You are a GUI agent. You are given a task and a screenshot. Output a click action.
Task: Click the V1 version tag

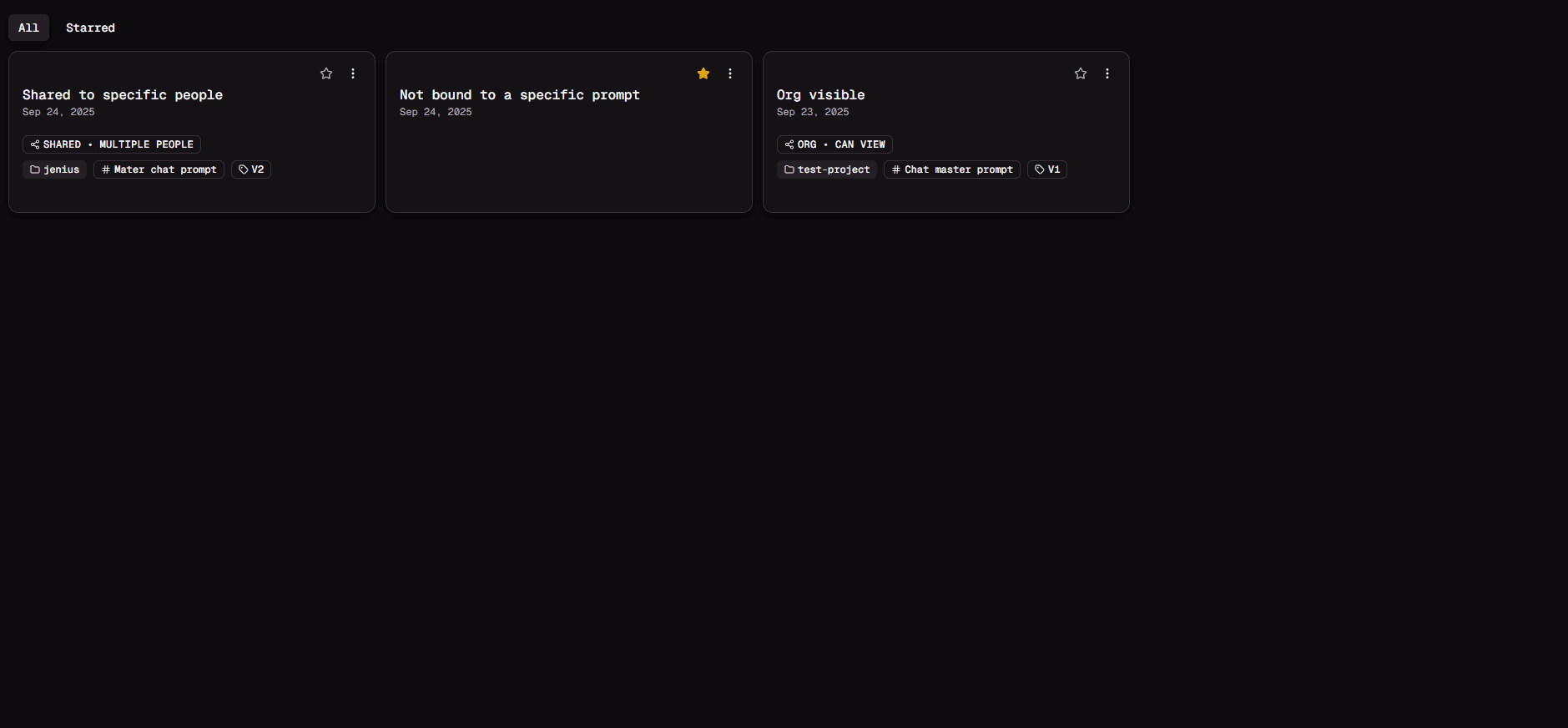[x=1047, y=169]
